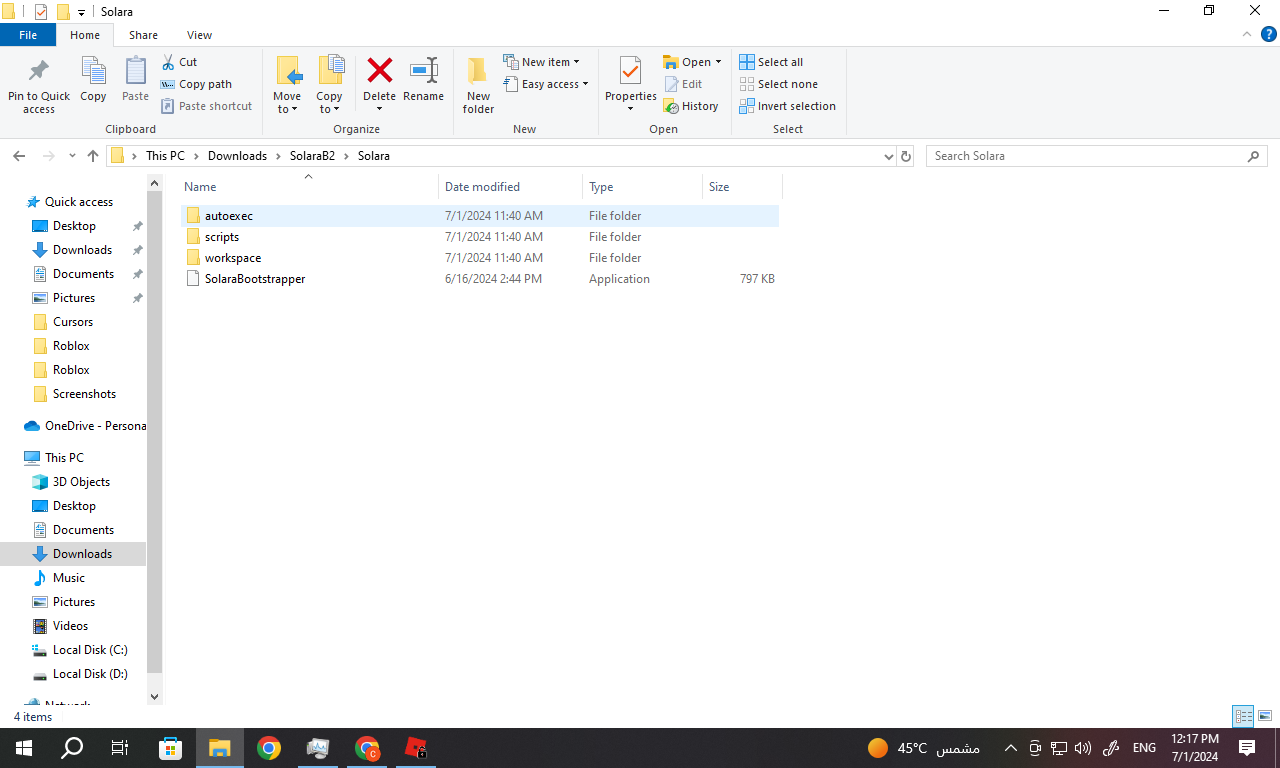Select the autoexec folder
The width and height of the screenshot is (1280, 768).
480,216
